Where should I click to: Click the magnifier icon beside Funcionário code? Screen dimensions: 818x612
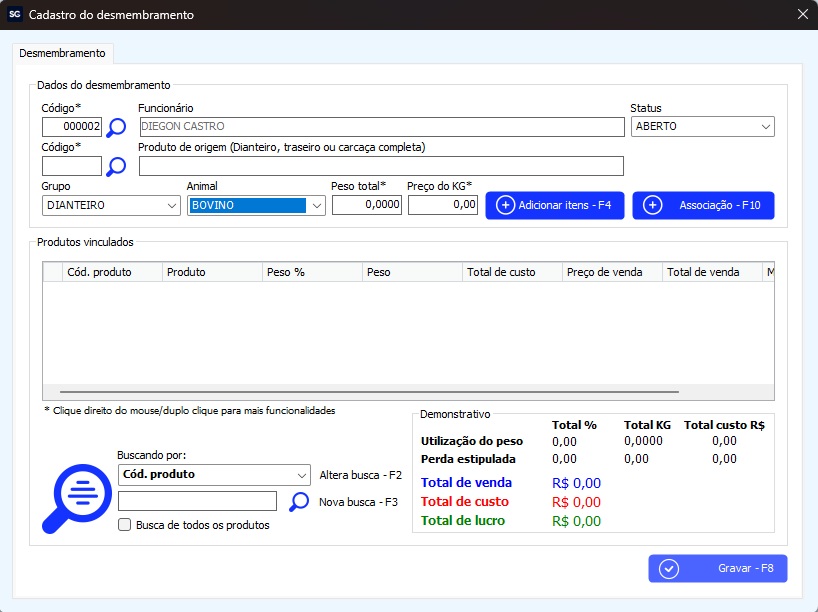pos(117,127)
